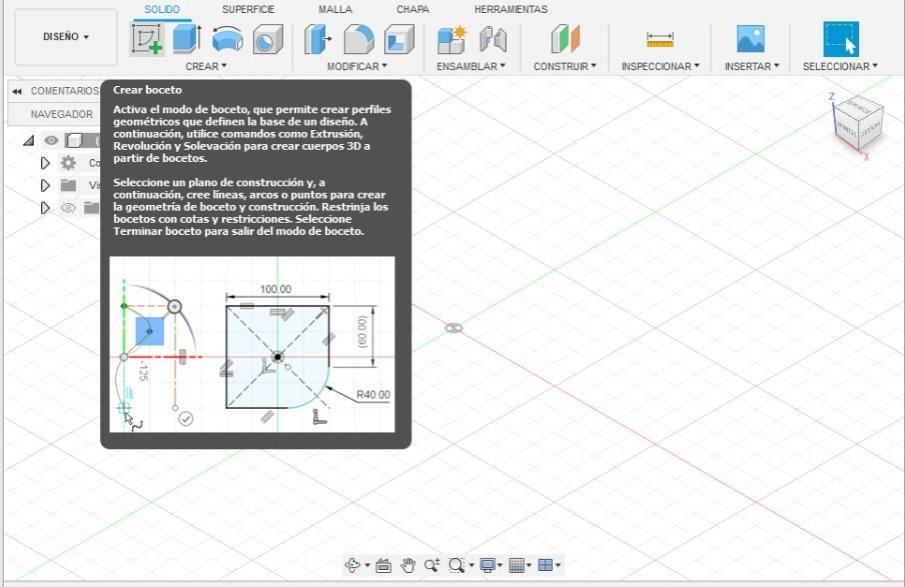
Task: Switch to the MALLA tab
Action: pos(335,10)
